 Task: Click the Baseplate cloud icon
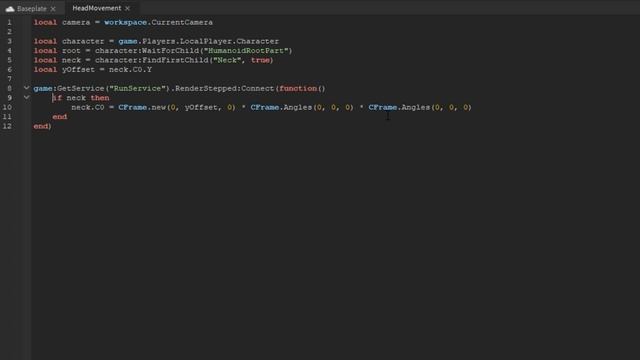pos(10,9)
